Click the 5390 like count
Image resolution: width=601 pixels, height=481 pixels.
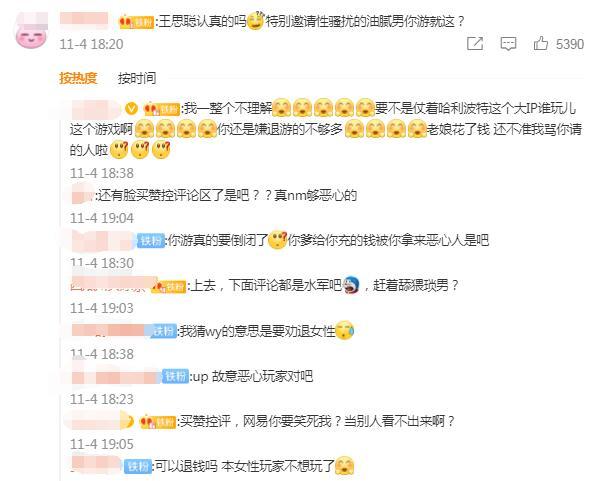(x=570, y=44)
